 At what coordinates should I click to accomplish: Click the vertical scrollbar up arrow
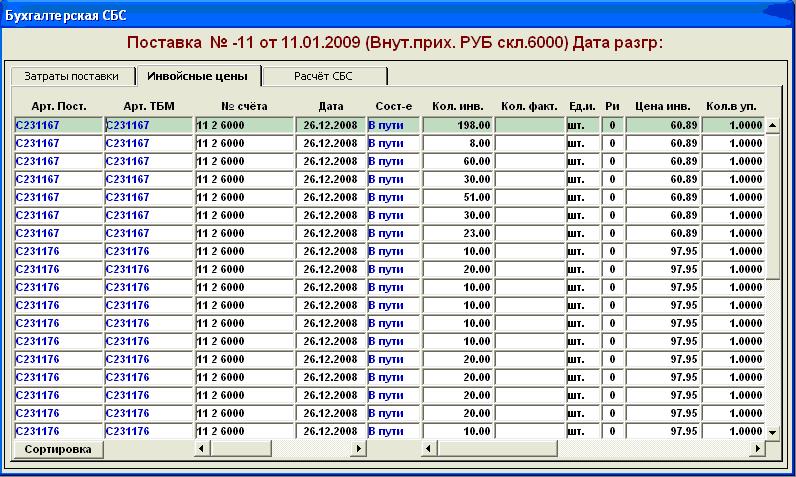click(773, 125)
